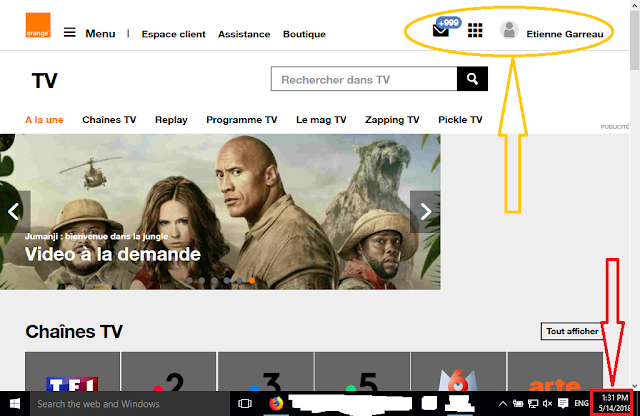Open the France 5 channel tile

coord(362,372)
